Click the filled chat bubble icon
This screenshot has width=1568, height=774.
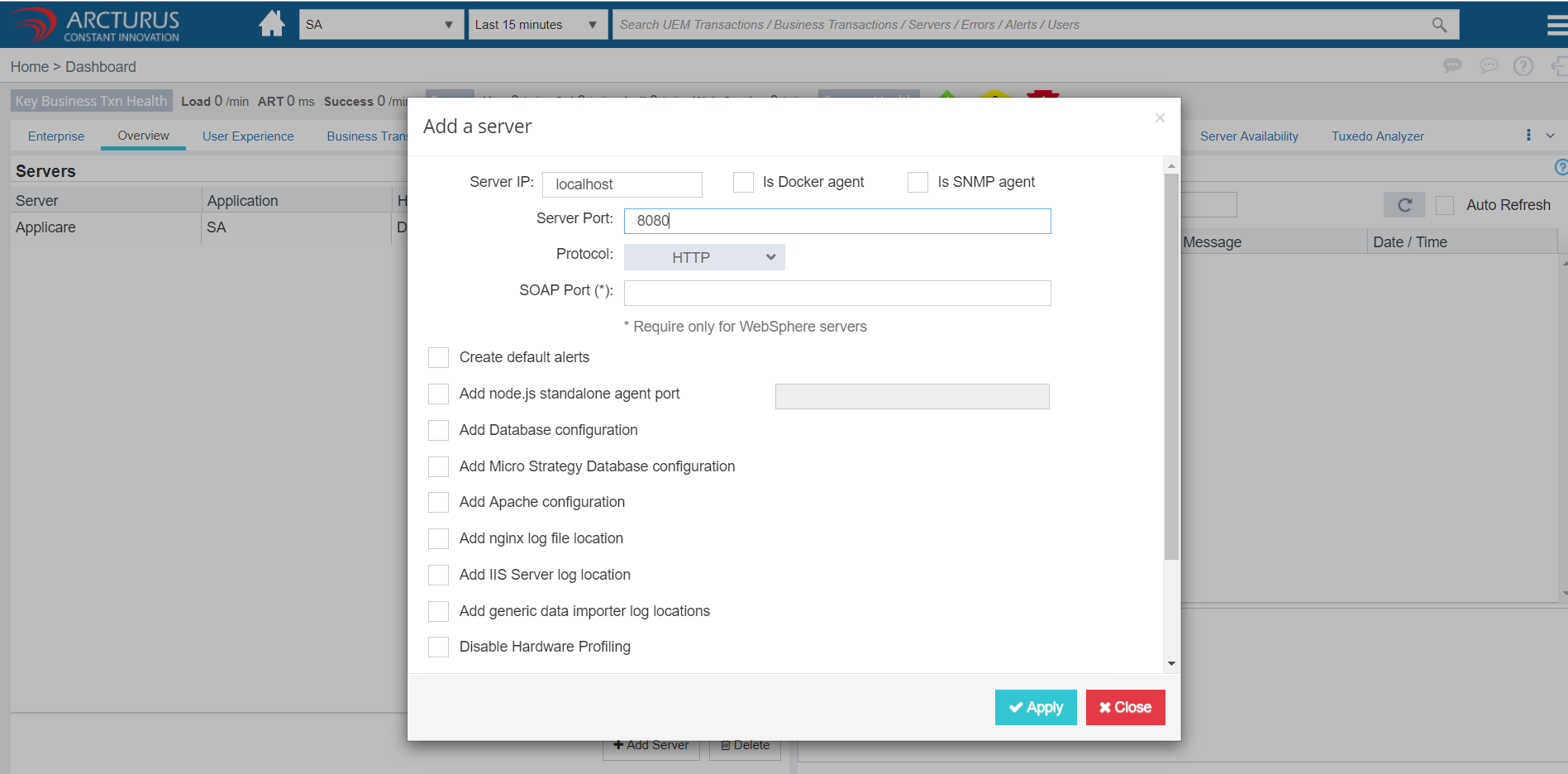click(x=1452, y=66)
